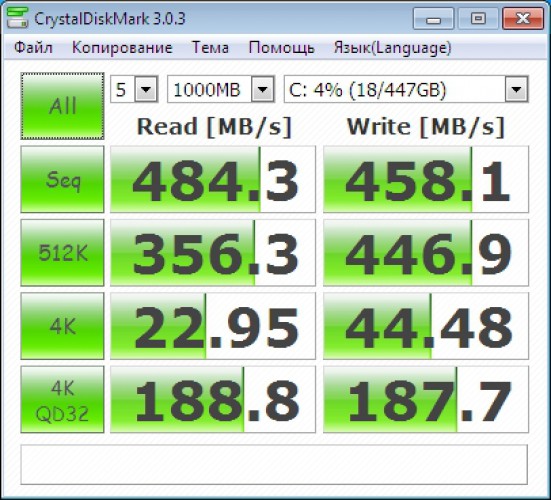Click the empty comment text field at bottom
The height and width of the screenshot is (500, 551).
274,465
